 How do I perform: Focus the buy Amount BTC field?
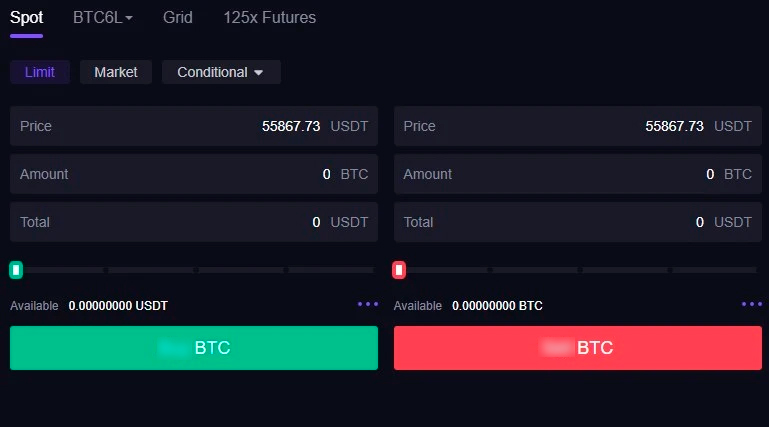tap(194, 174)
